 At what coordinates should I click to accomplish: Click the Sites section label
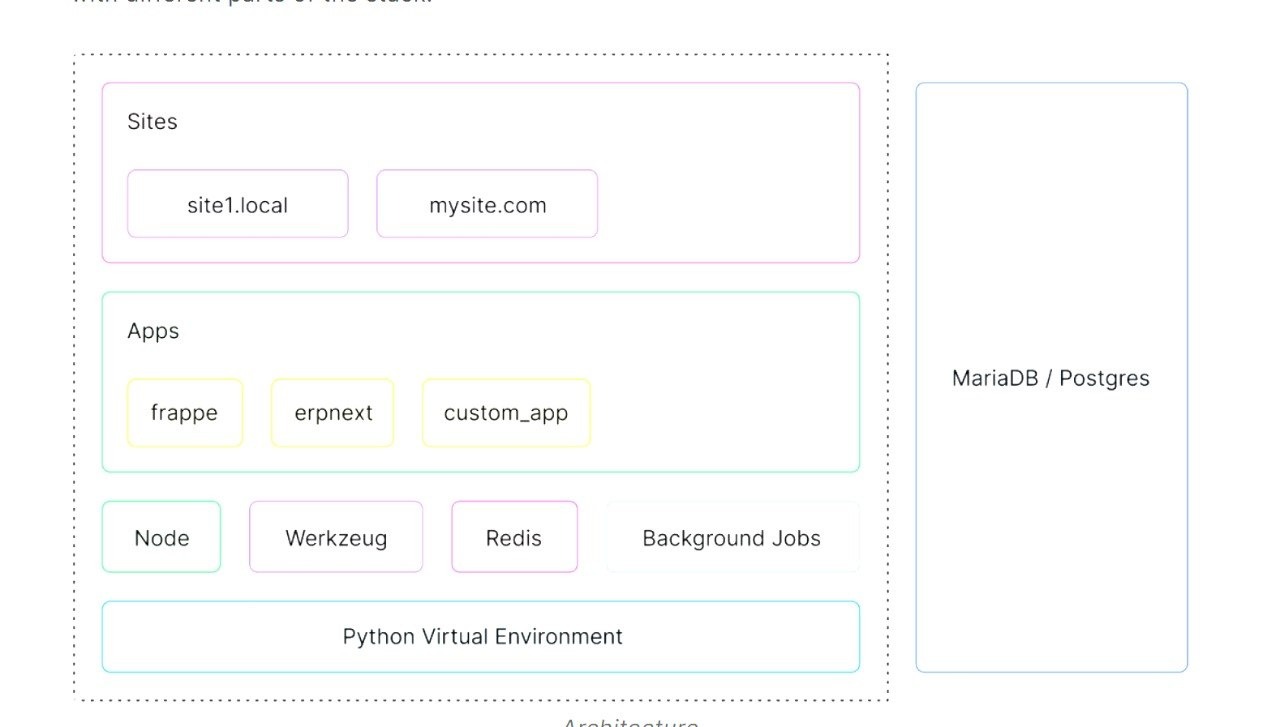point(152,121)
